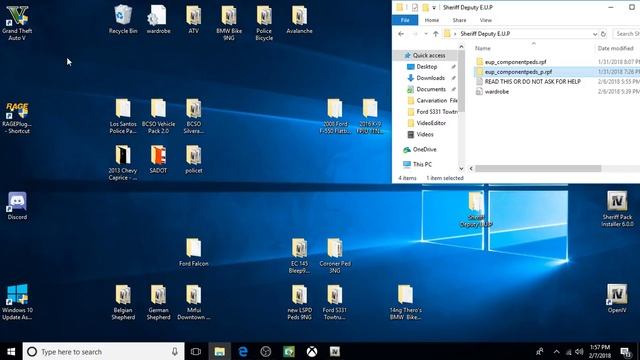Open the Quick Access Toolbar customize dropdown
640x360 pixels.
click(434, 7)
